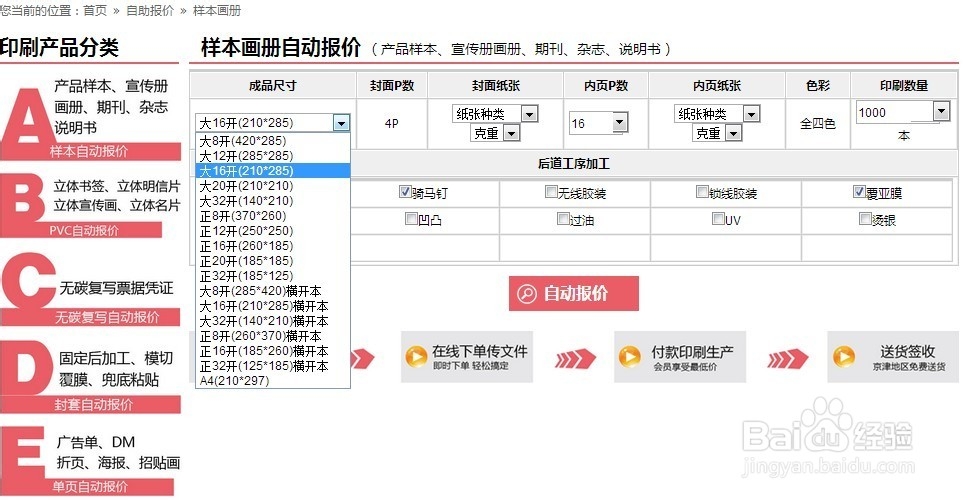Select 正32开(185*125) from the size list
Image resolution: width=967 pixels, height=500 pixels.
pos(273,276)
